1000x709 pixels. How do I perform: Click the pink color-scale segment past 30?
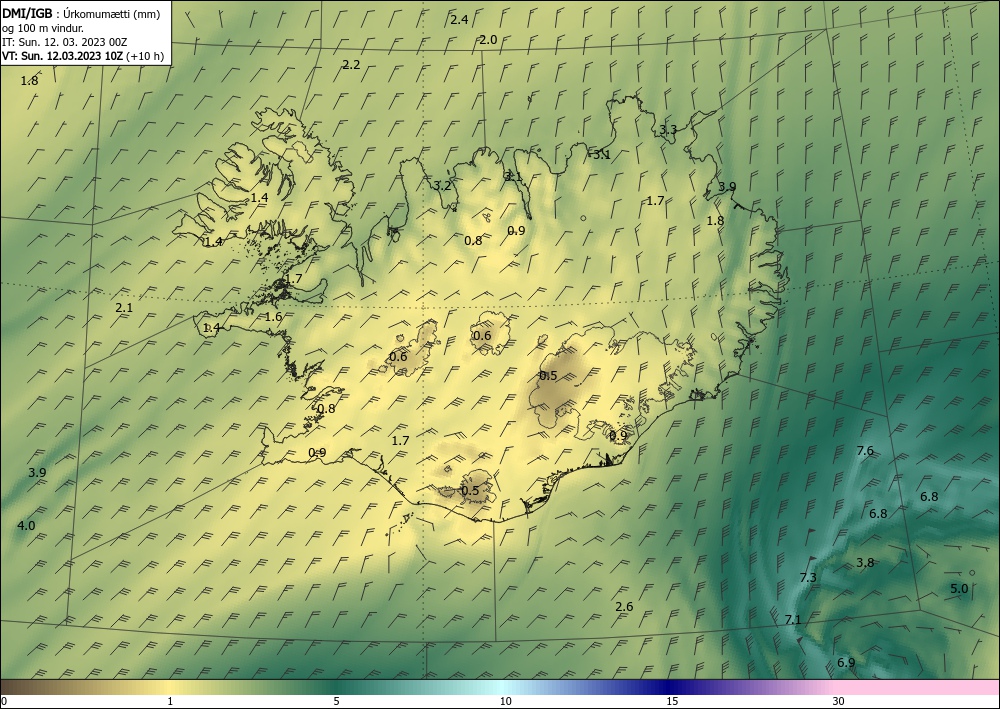(x=918, y=687)
